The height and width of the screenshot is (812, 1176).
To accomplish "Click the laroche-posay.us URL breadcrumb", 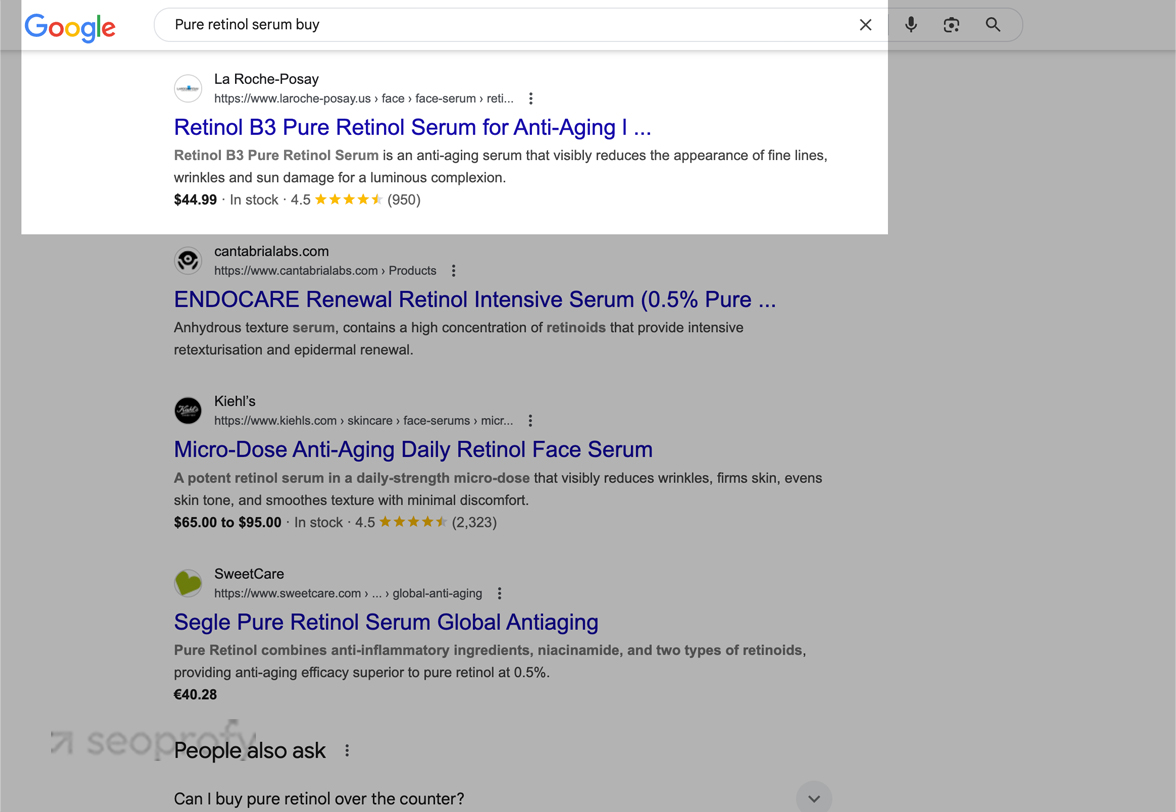I will pos(364,98).
